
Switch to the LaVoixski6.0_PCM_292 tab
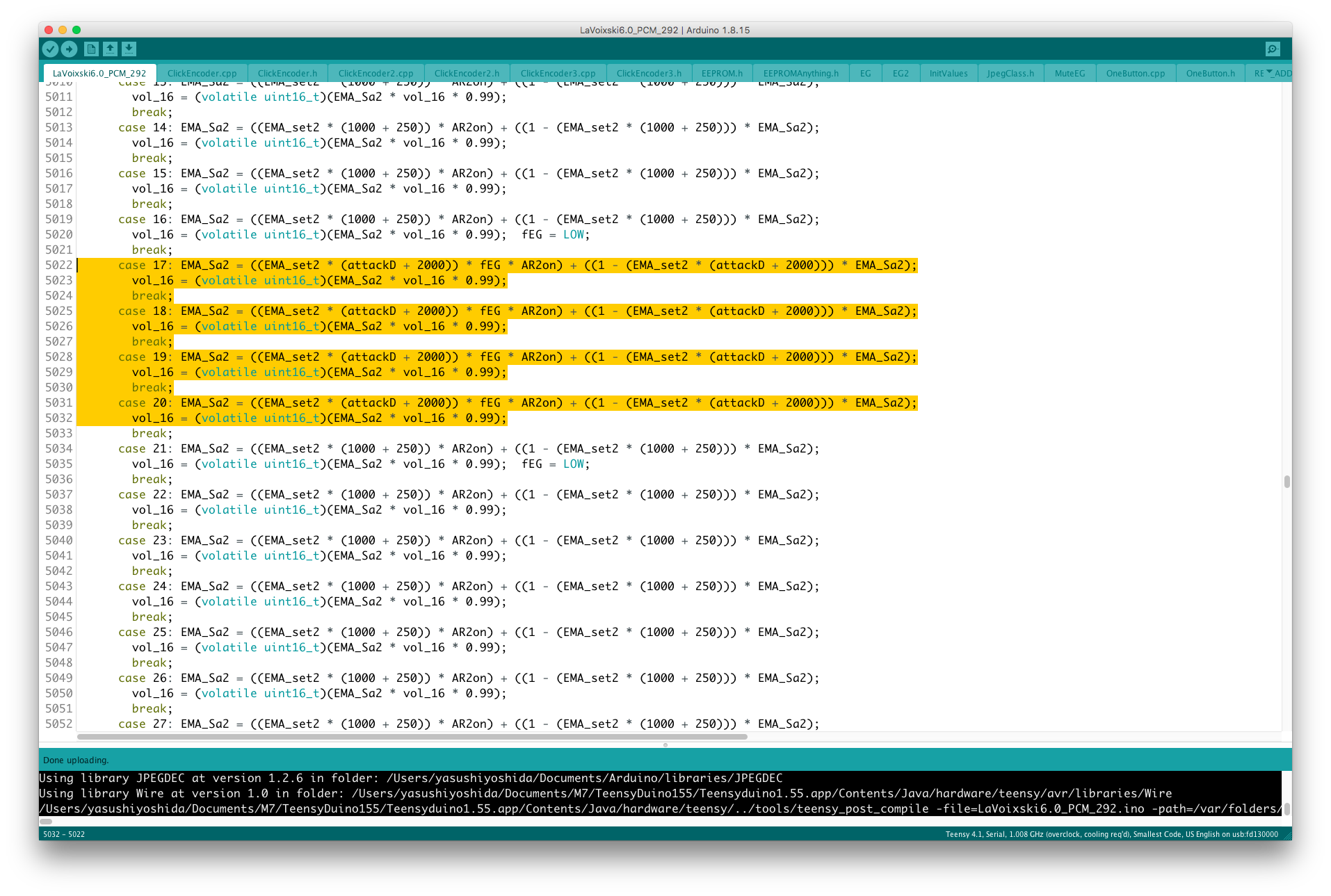(x=99, y=73)
